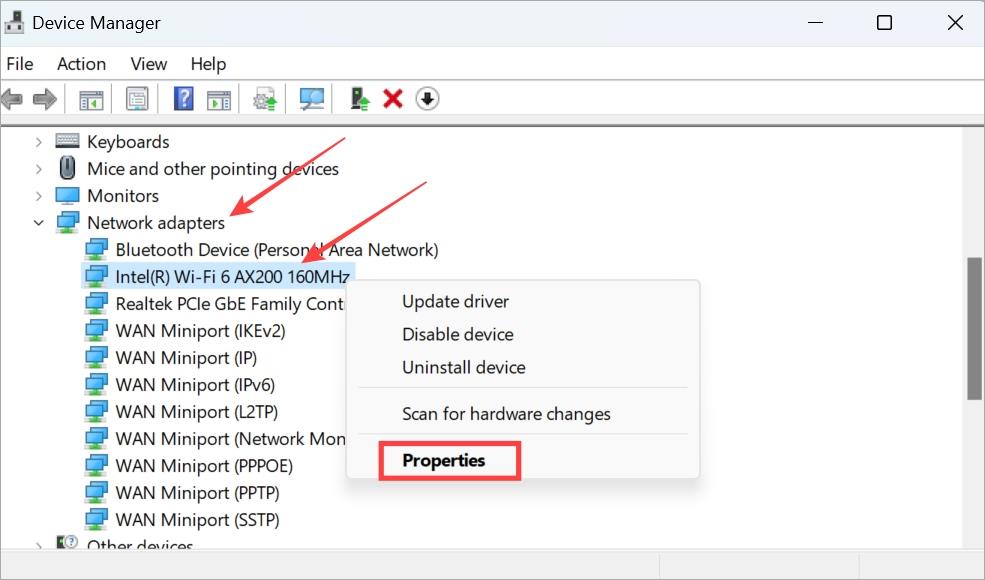The image size is (985, 580).
Task: Click the mouse icon beside Mice and other pointing devices
Action: (x=67, y=168)
